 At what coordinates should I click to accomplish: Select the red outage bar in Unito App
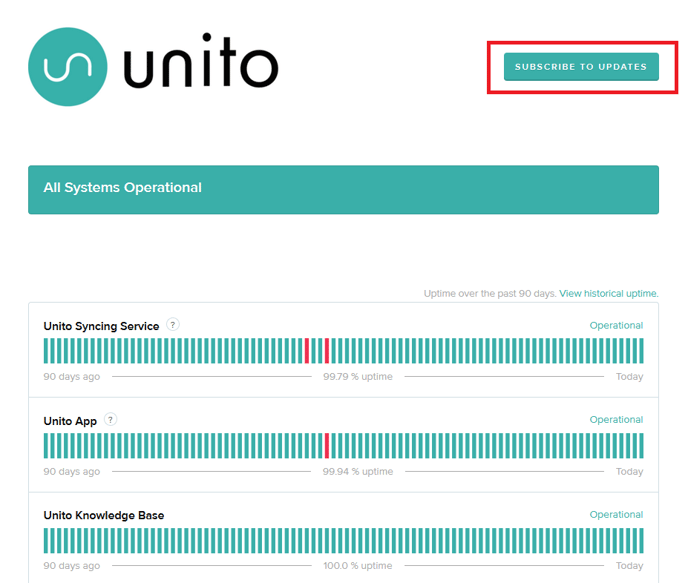[x=327, y=445]
